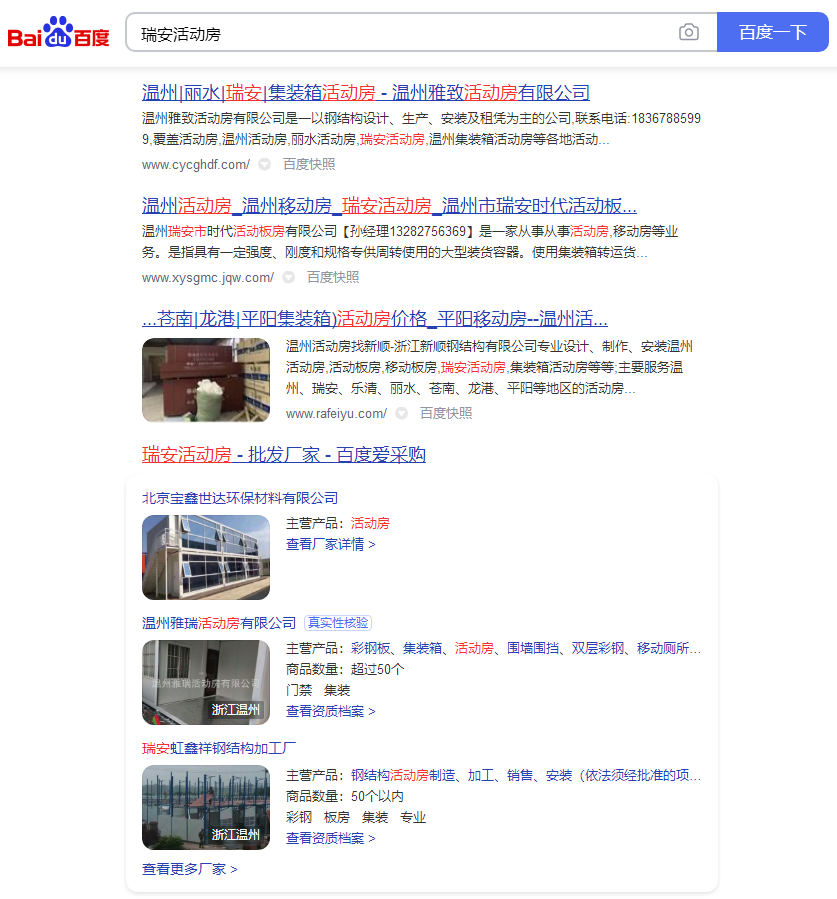Click 北京宝鑫世达 container house thumbnail

(x=205, y=557)
